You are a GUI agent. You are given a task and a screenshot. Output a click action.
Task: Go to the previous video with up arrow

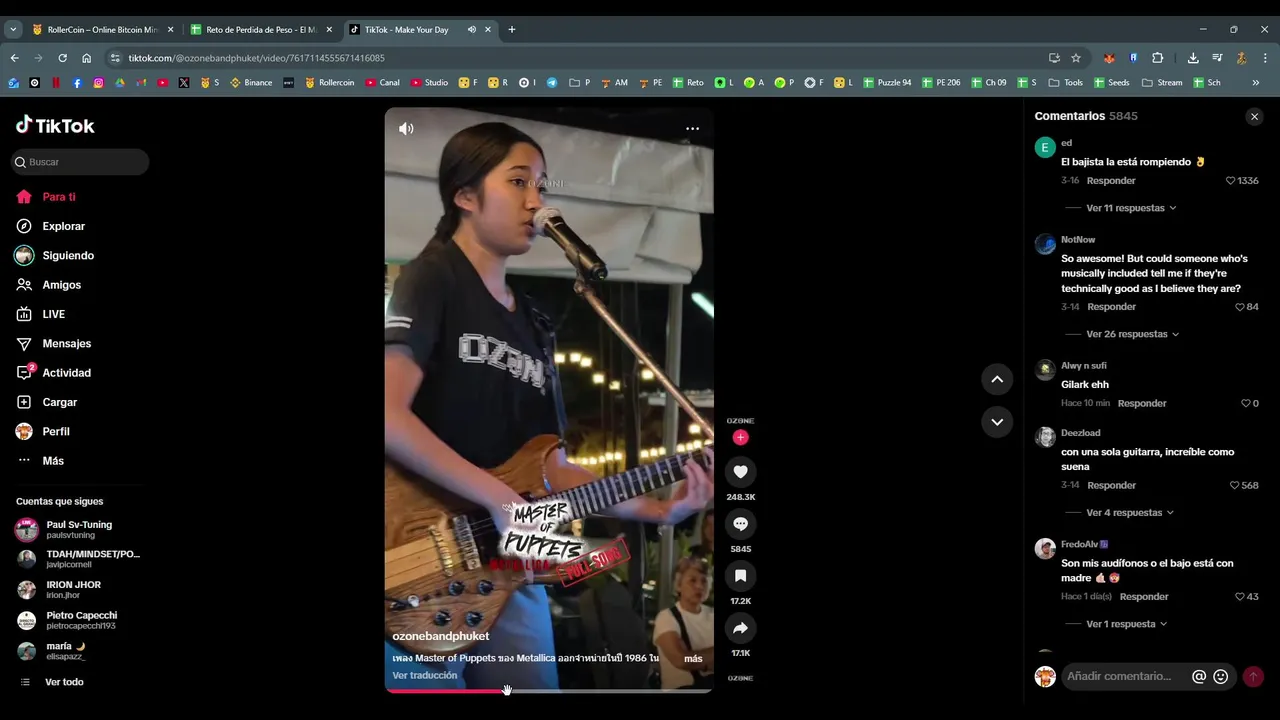point(997,379)
